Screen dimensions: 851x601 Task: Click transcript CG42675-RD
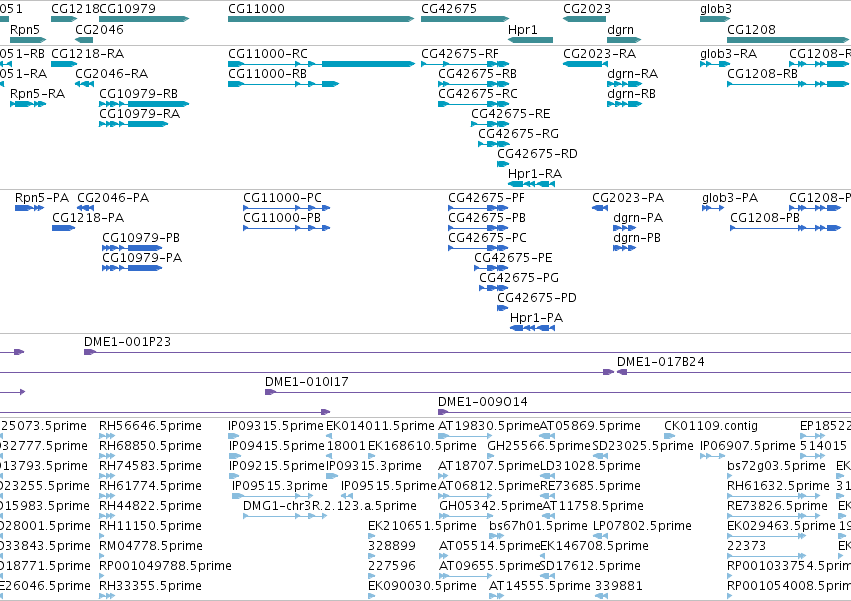(x=503, y=165)
